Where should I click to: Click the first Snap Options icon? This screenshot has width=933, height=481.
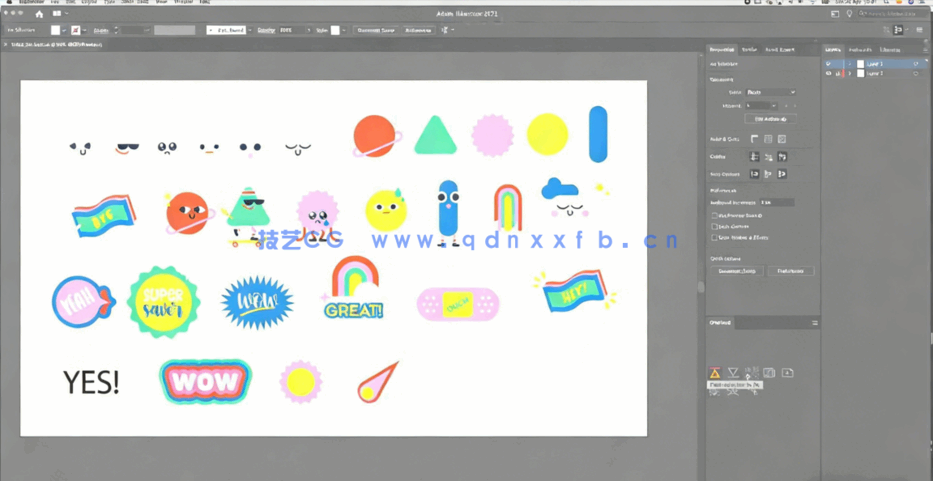coord(755,174)
